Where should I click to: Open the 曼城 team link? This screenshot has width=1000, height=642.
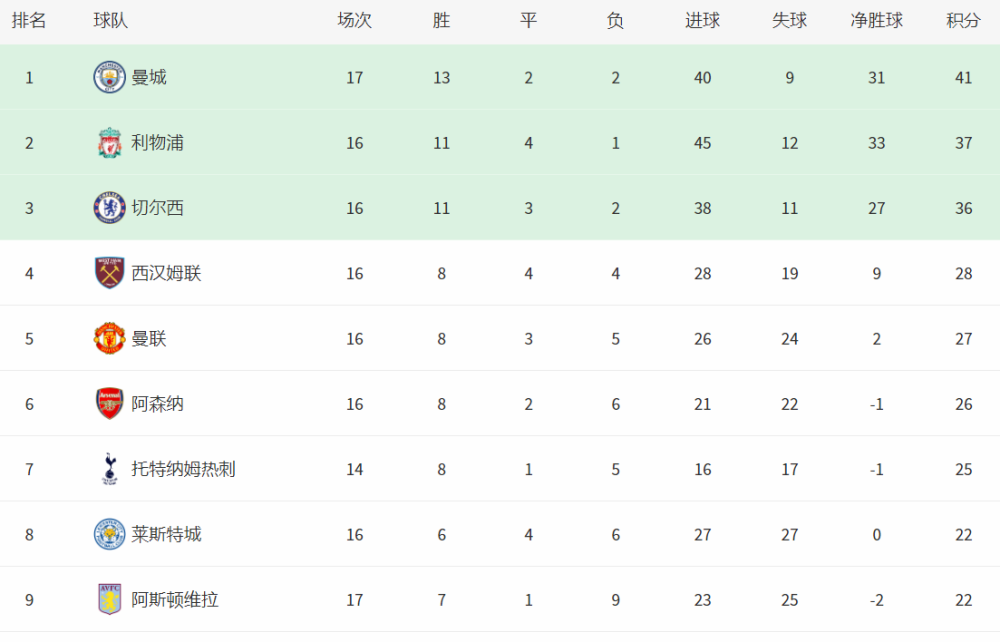[x=149, y=78]
